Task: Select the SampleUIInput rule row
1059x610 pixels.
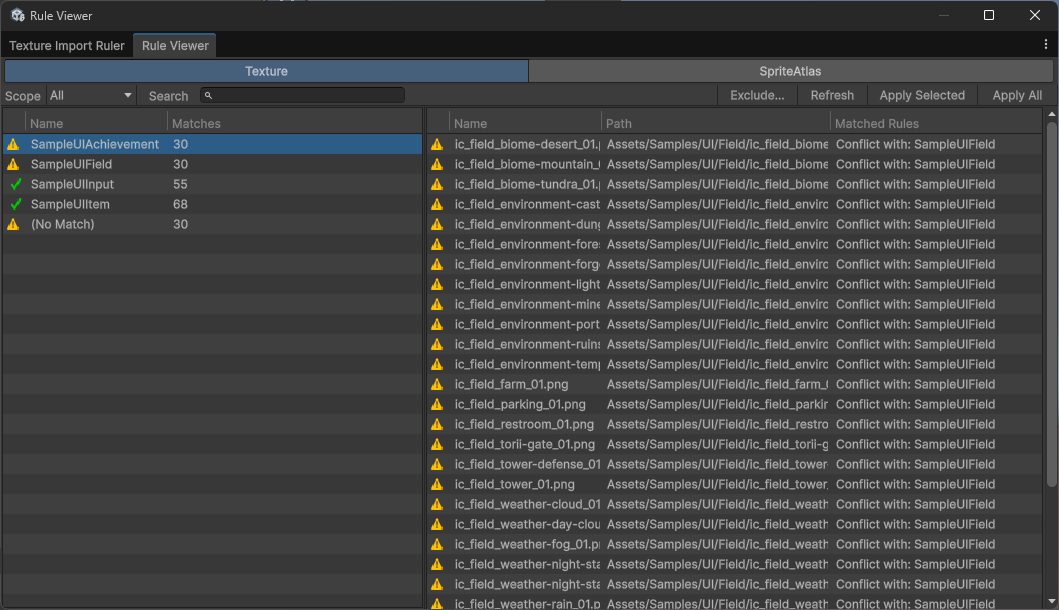Action: coord(213,184)
